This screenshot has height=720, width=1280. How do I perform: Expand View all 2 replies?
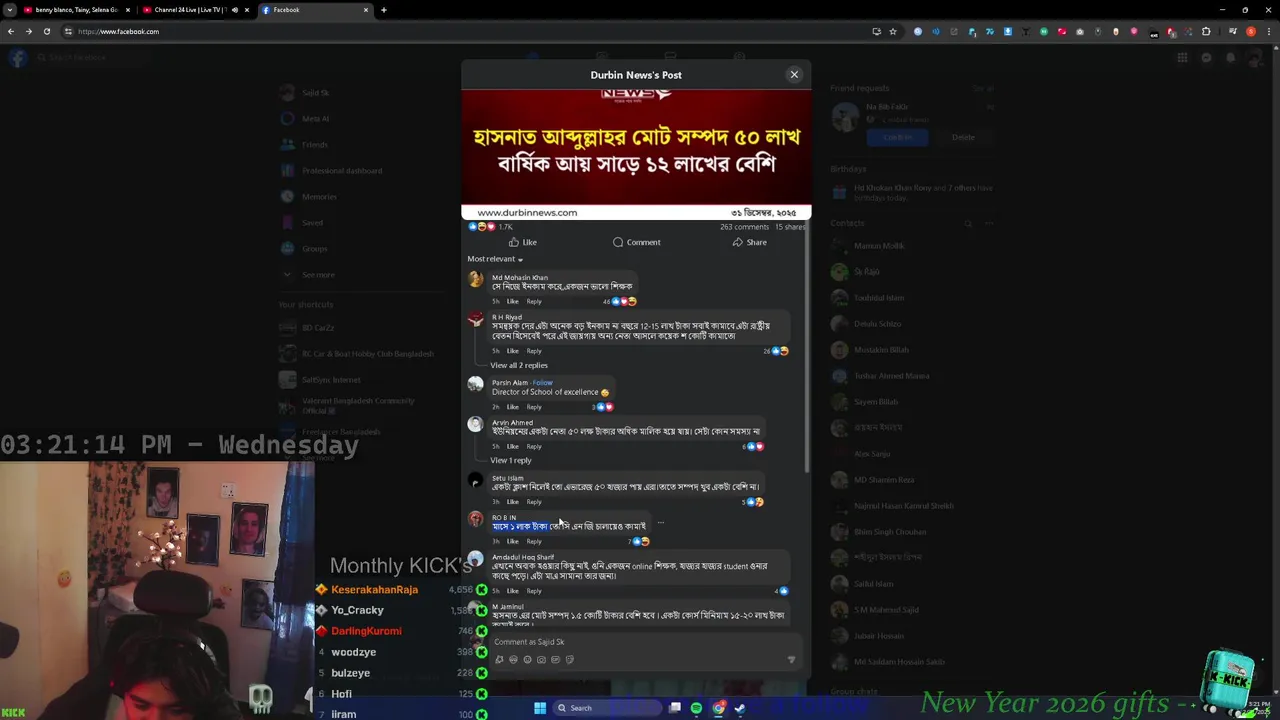coord(518,365)
